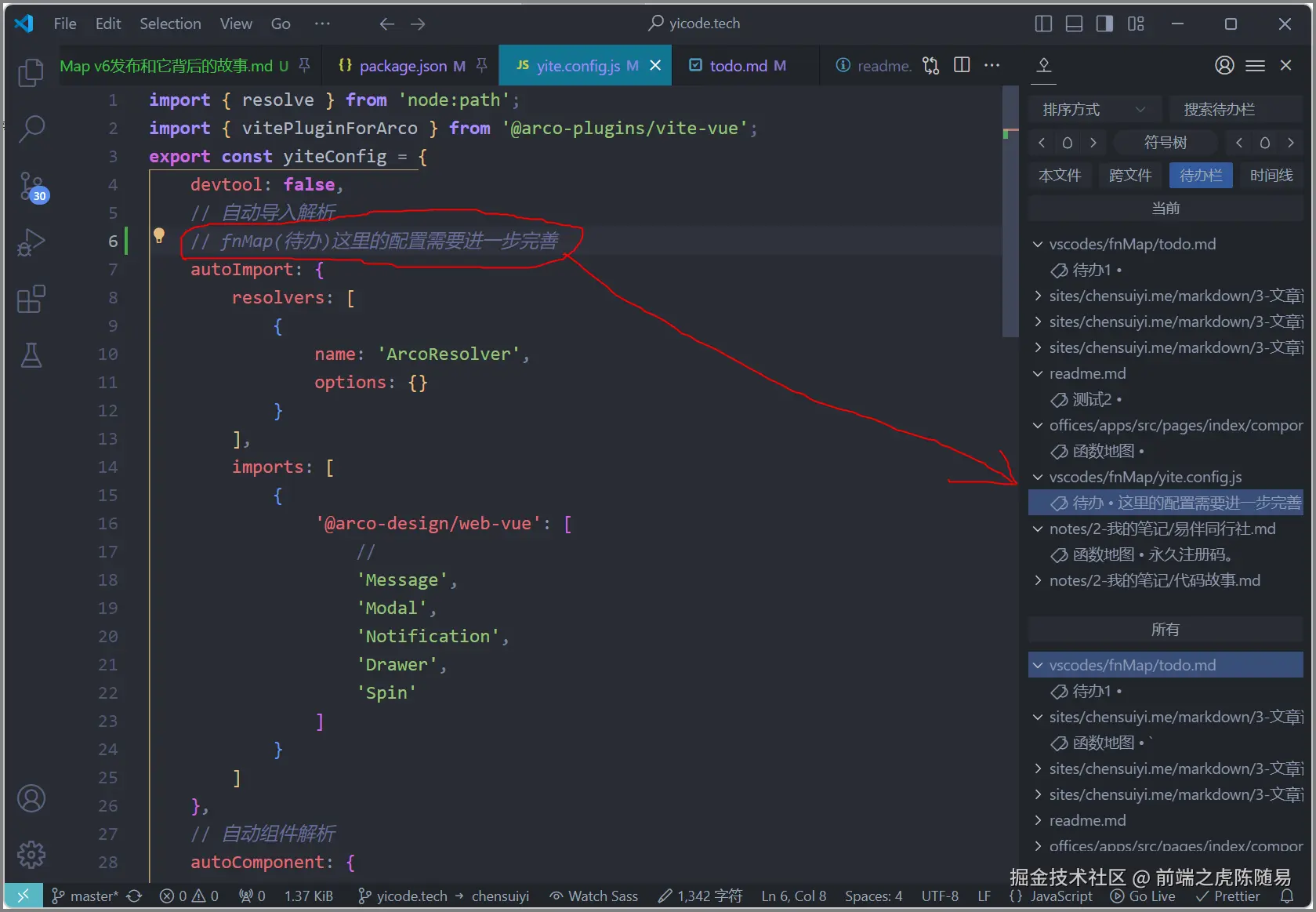Image resolution: width=1316 pixels, height=912 pixels.
Task: Collapse the expanded sites/chensuiyi.me group under 所有
Action: point(1038,717)
